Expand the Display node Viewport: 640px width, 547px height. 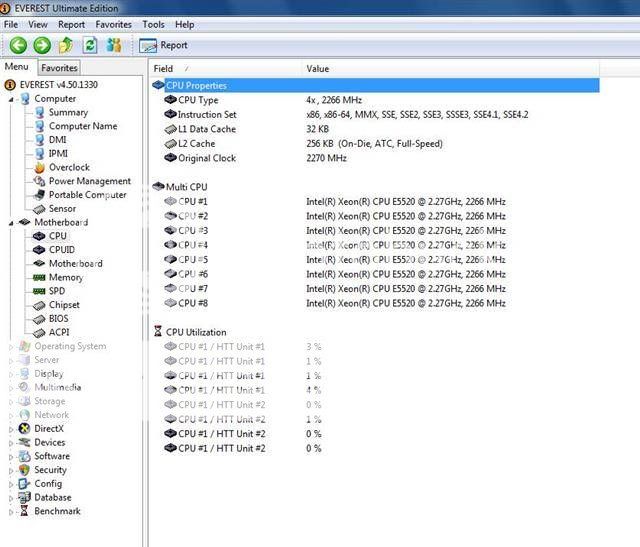coord(11,374)
